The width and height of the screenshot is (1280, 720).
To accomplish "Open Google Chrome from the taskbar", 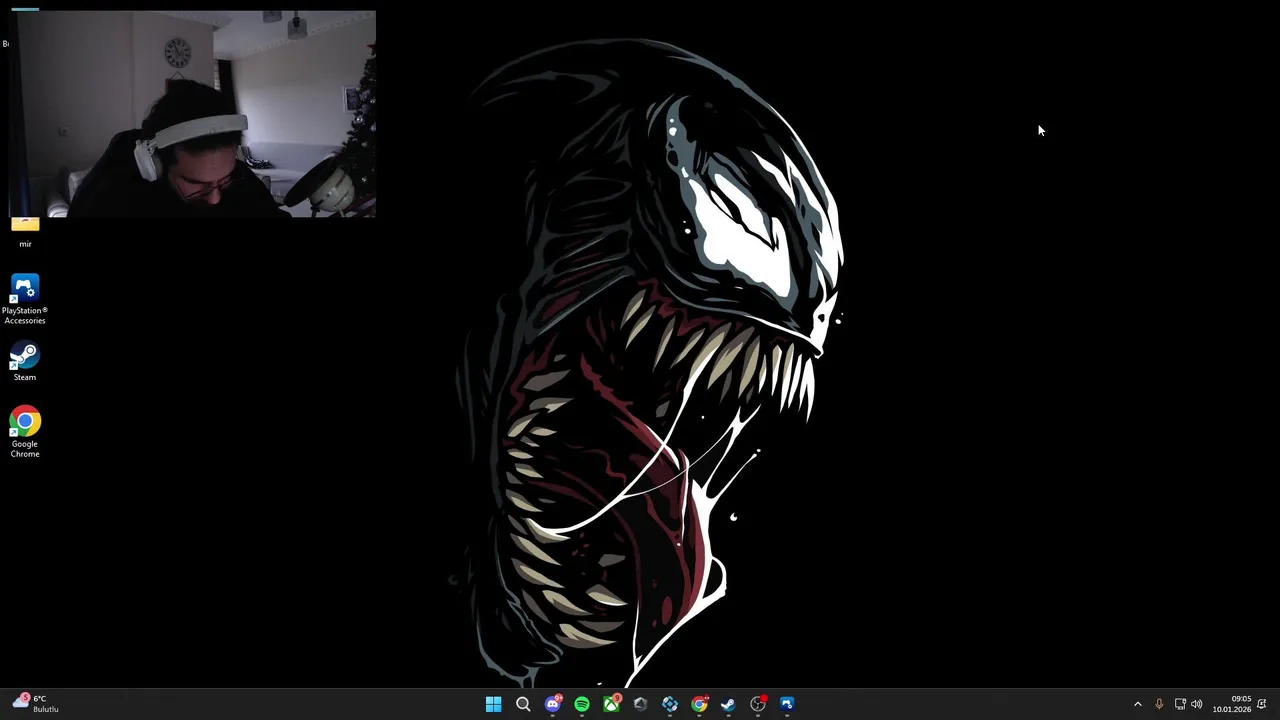I will click(699, 704).
